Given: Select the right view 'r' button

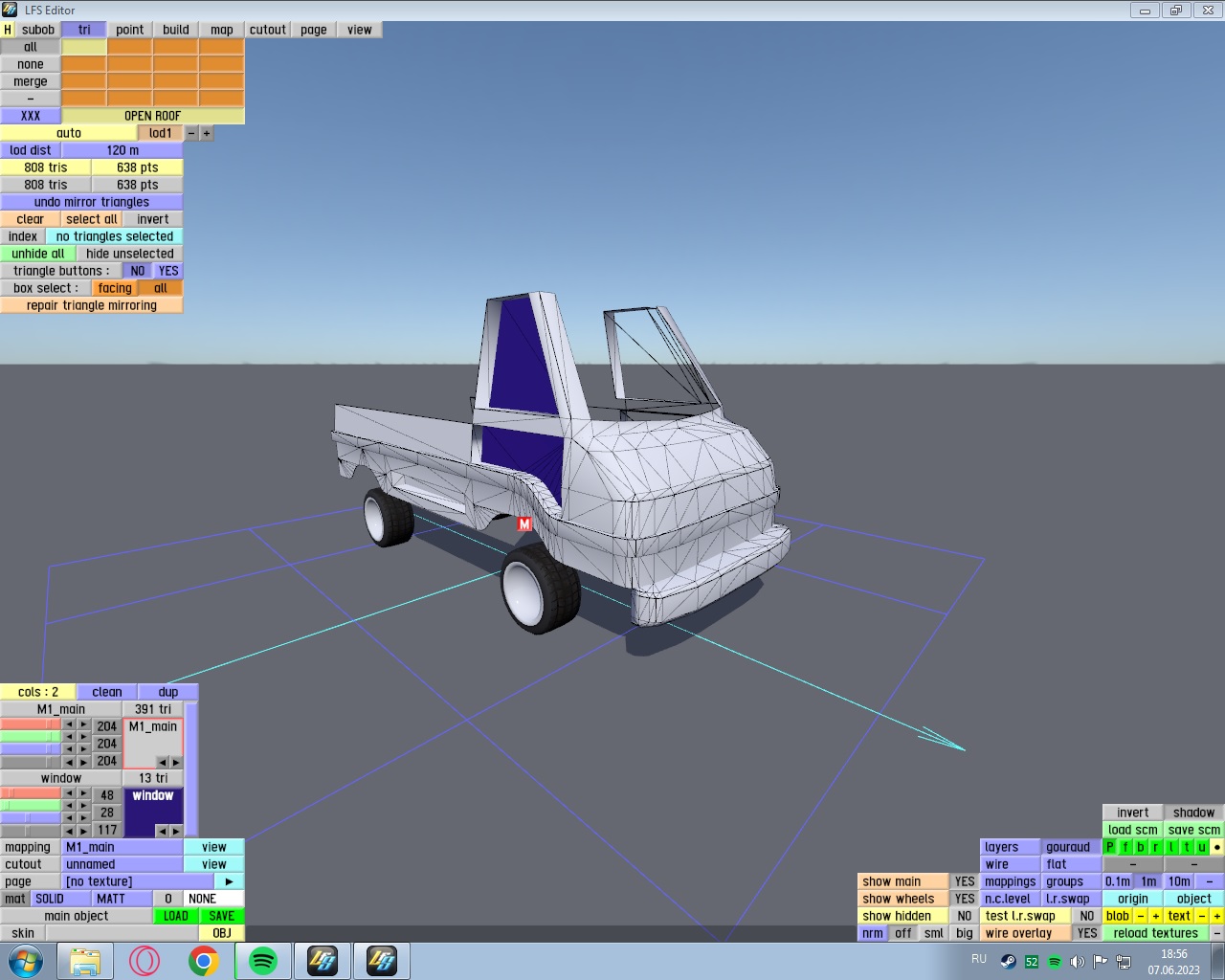Looking at the screenshot, I should coord(1156,847).
